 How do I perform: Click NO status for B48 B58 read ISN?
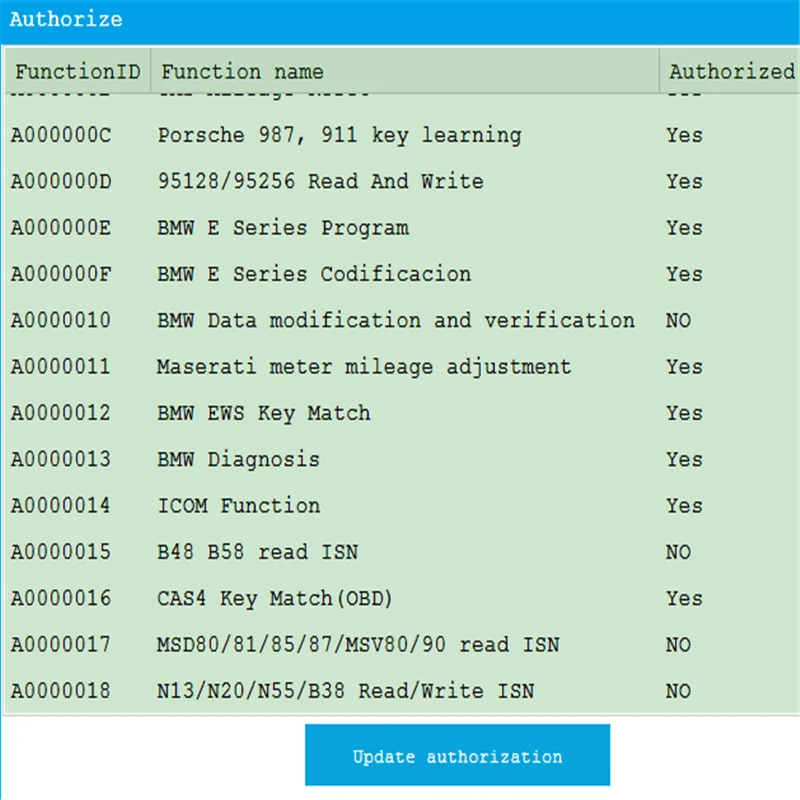(x=678, y=552)
